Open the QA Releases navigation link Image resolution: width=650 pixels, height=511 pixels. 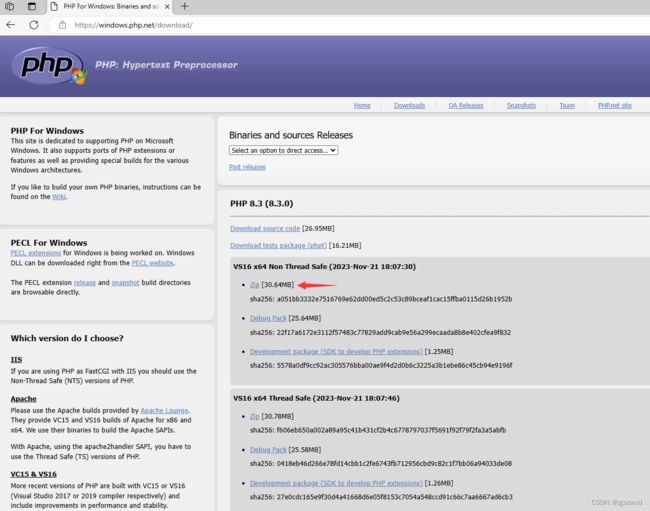(466, 106)
